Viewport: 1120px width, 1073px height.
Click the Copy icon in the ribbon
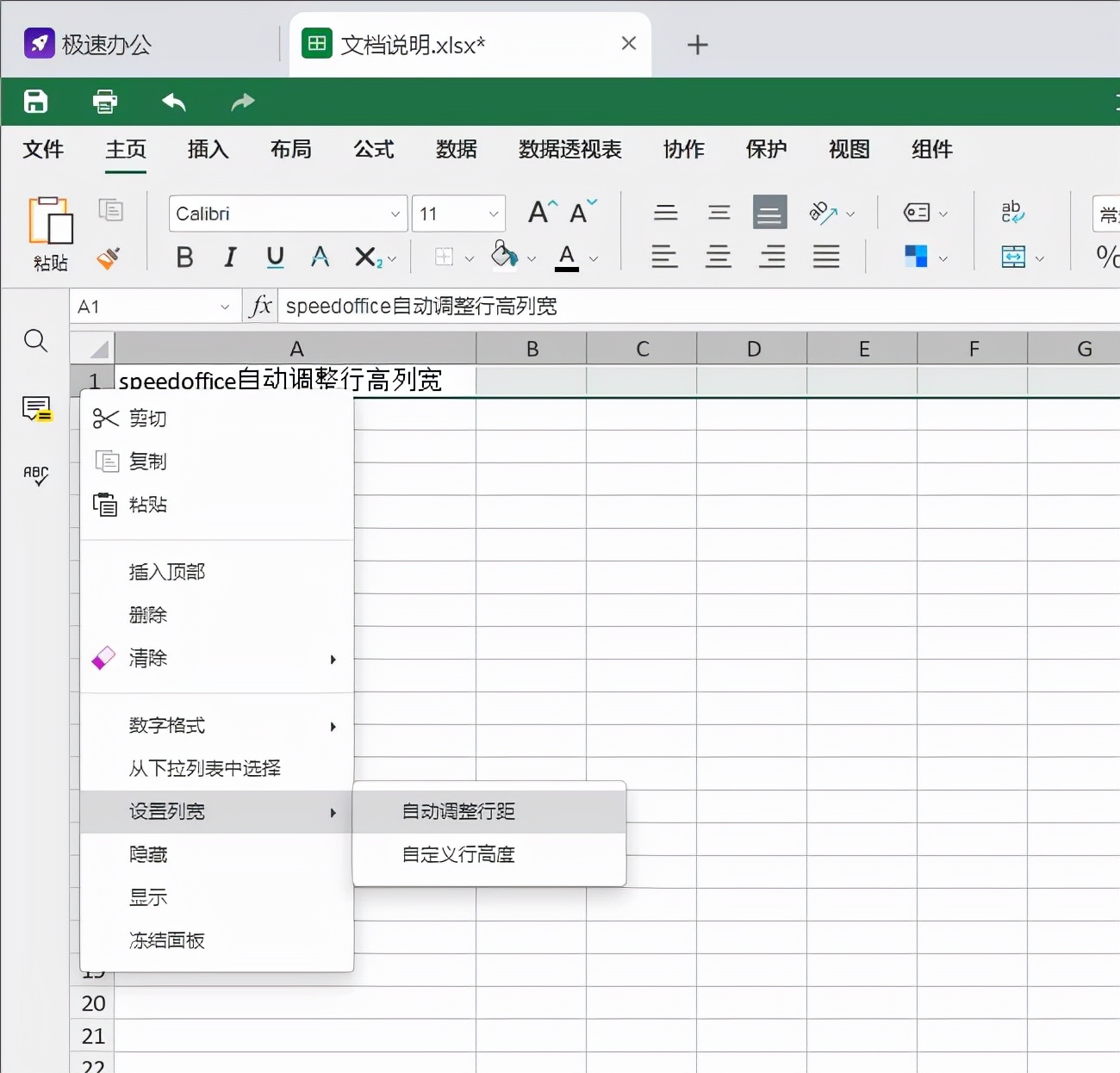click(110, 210)
